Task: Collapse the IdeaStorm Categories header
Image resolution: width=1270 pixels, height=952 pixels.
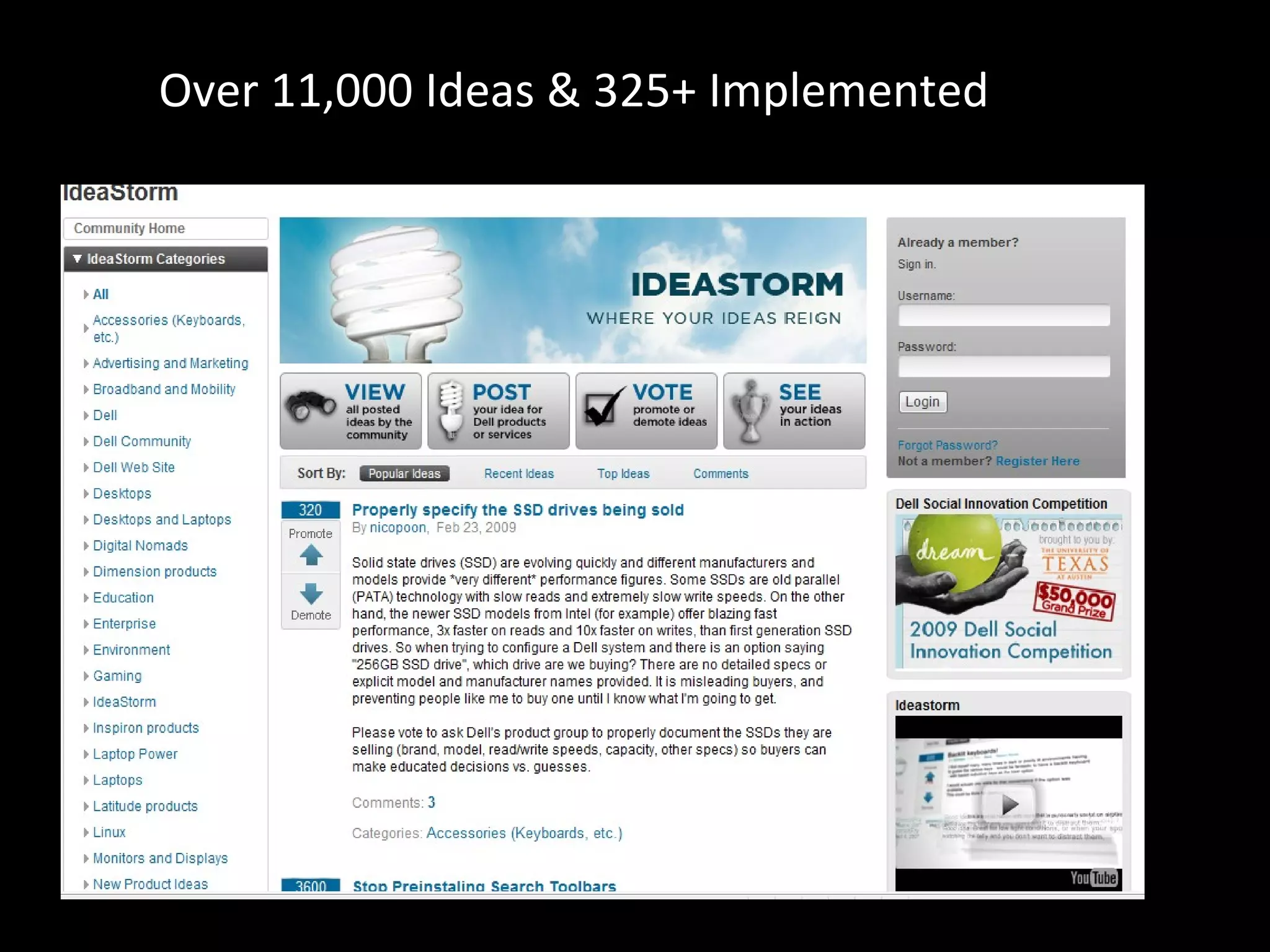Action: click(x=166, y=259)
